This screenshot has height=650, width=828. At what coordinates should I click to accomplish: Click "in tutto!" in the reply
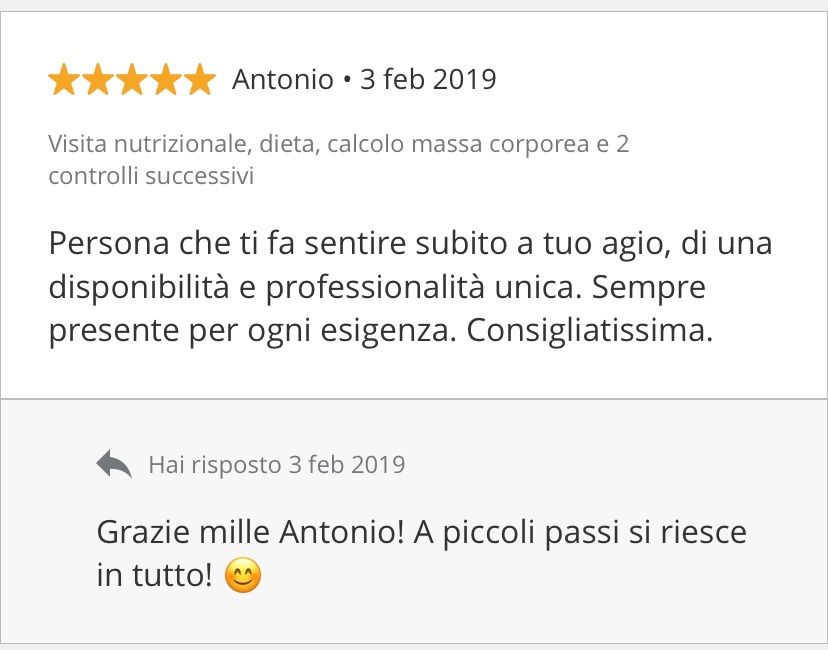click(155, 577)
